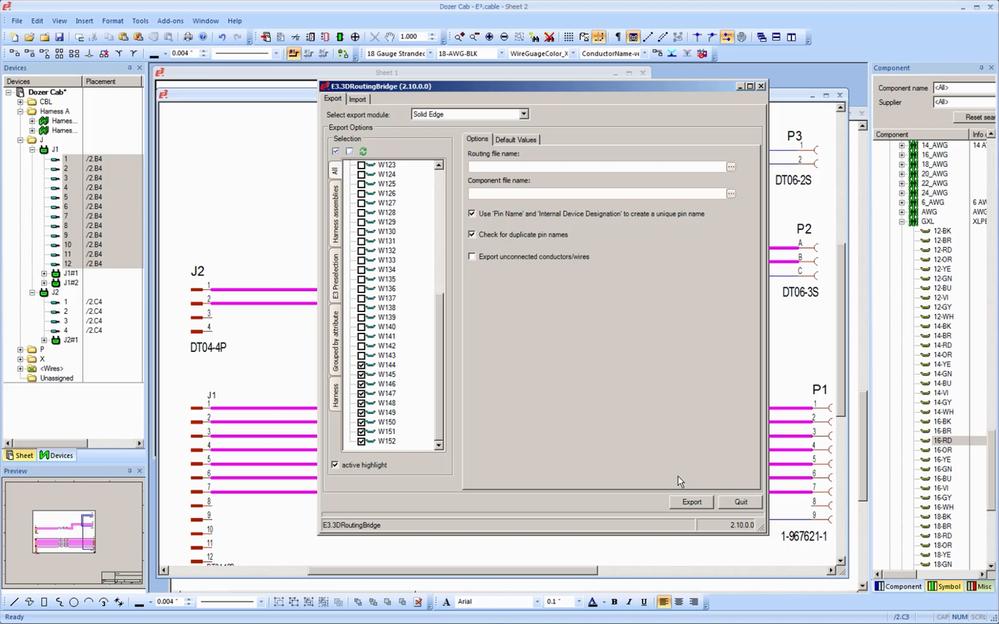Open the Format menu

tap(113, 21)
